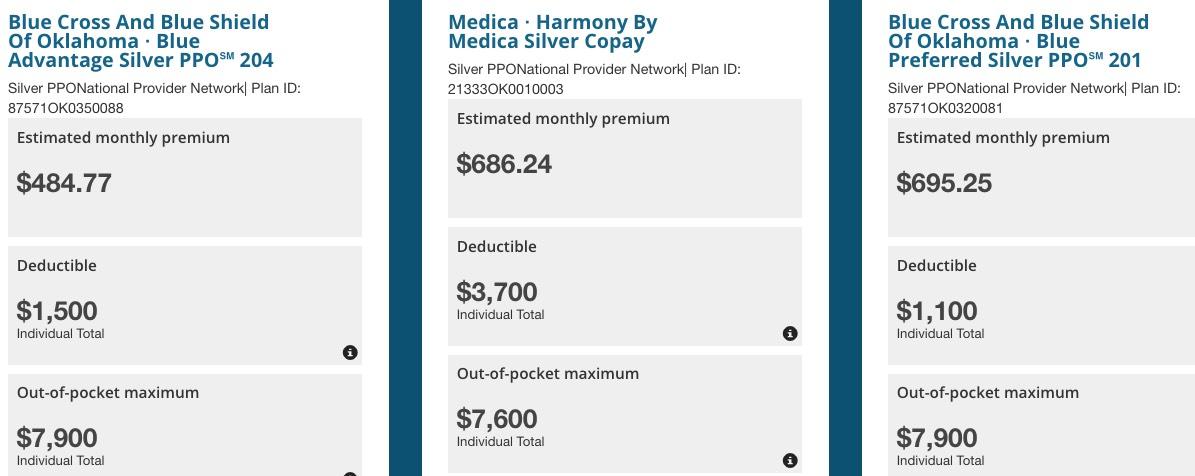Click info icon in Medica deductible box

pyautogui.click(x=790, y=333)
